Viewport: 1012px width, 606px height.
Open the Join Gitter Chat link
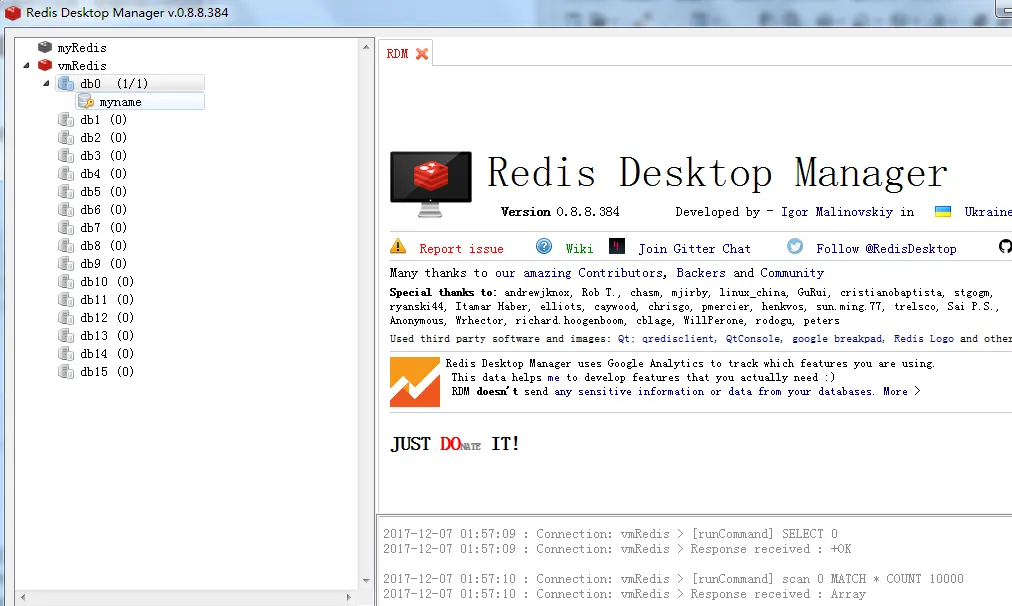coord(694,249)
